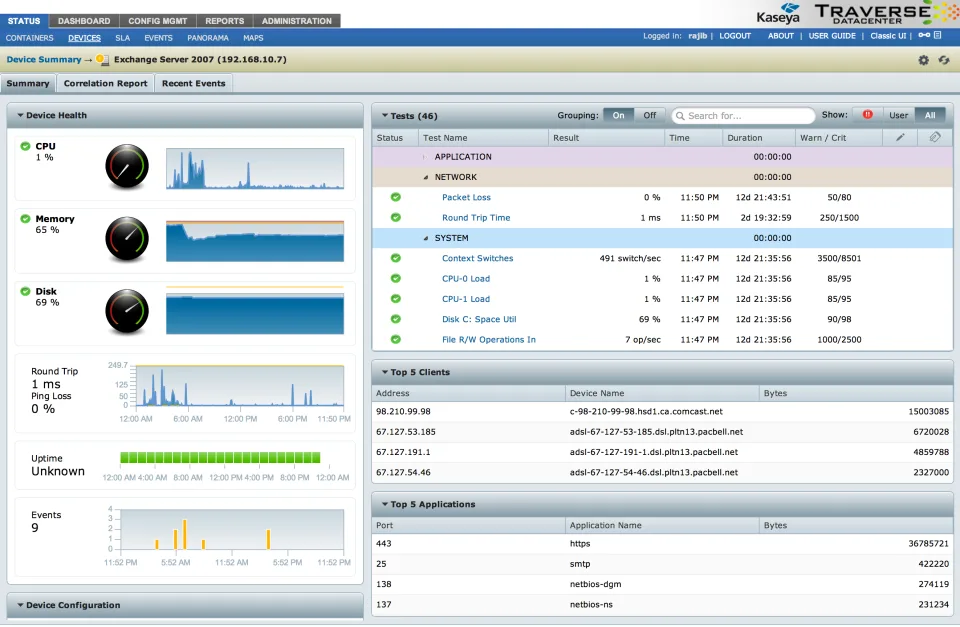
Task: Click in the Search for field
Action: [743, 116]
